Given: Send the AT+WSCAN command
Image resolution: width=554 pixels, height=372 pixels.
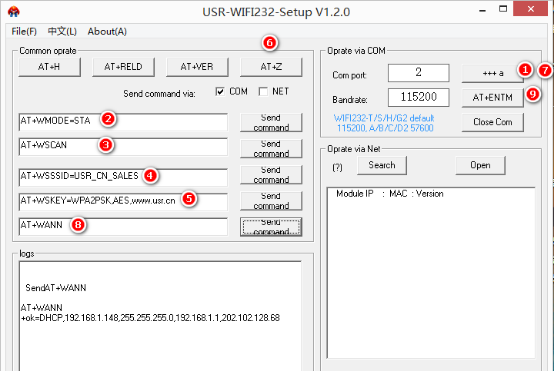Looking at the screenshot, I should 271,149.
